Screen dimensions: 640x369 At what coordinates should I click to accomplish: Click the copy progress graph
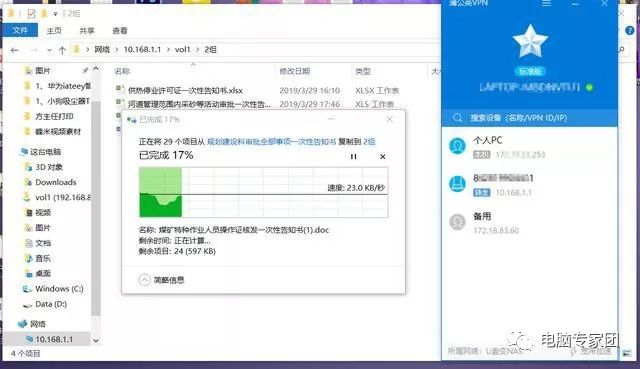click(263, 192)
